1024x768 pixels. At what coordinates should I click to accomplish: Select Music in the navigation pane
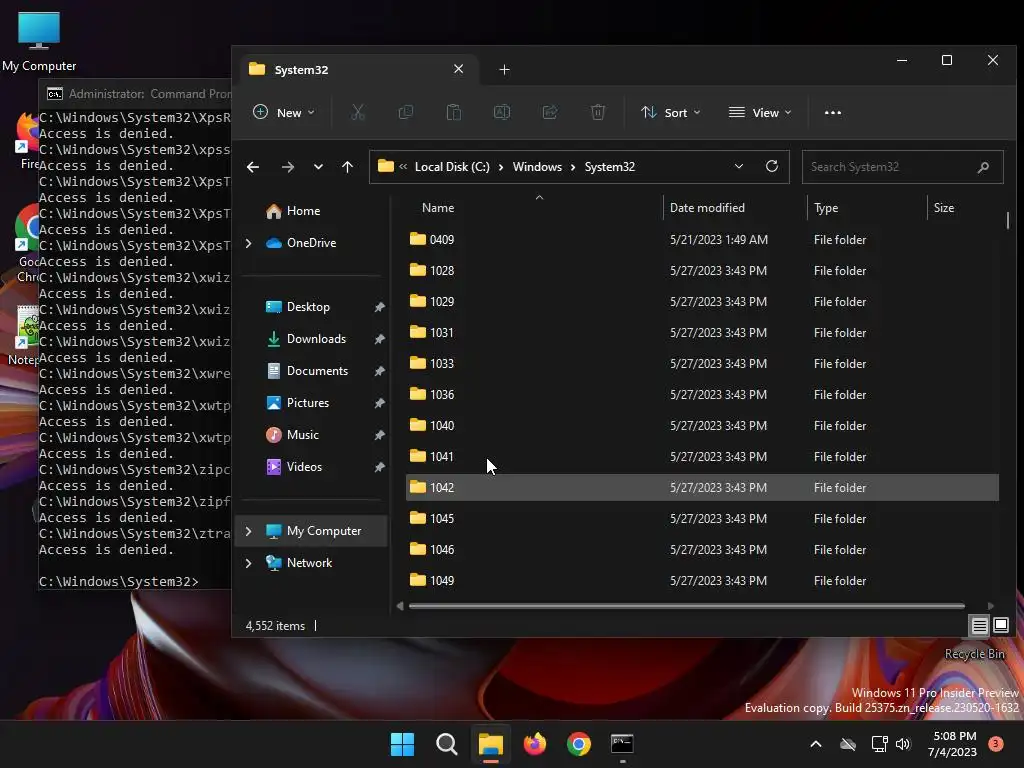(x=312, y=435)
